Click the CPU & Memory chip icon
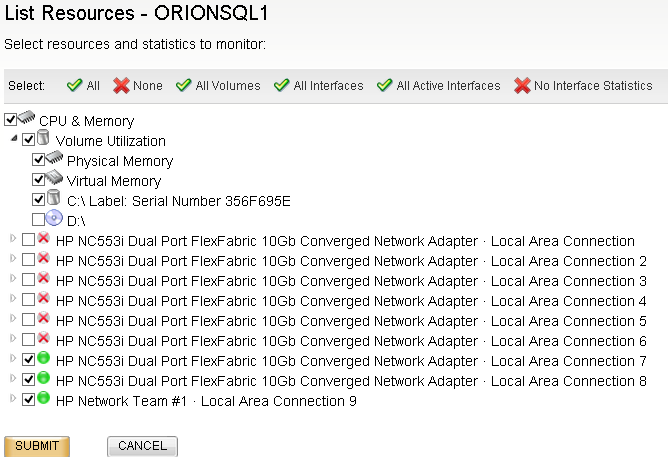Image resolution: width=668 pixels, height=475 pixels. point(26,117)
